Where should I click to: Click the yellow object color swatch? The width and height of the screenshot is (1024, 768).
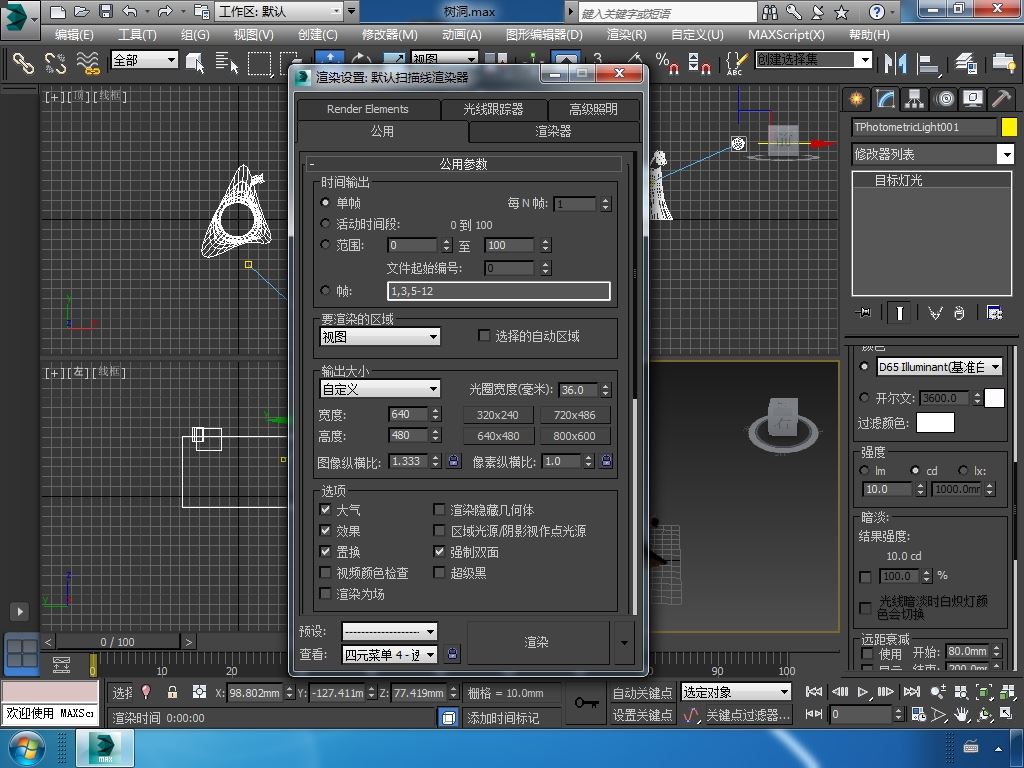coord(1008,127)
